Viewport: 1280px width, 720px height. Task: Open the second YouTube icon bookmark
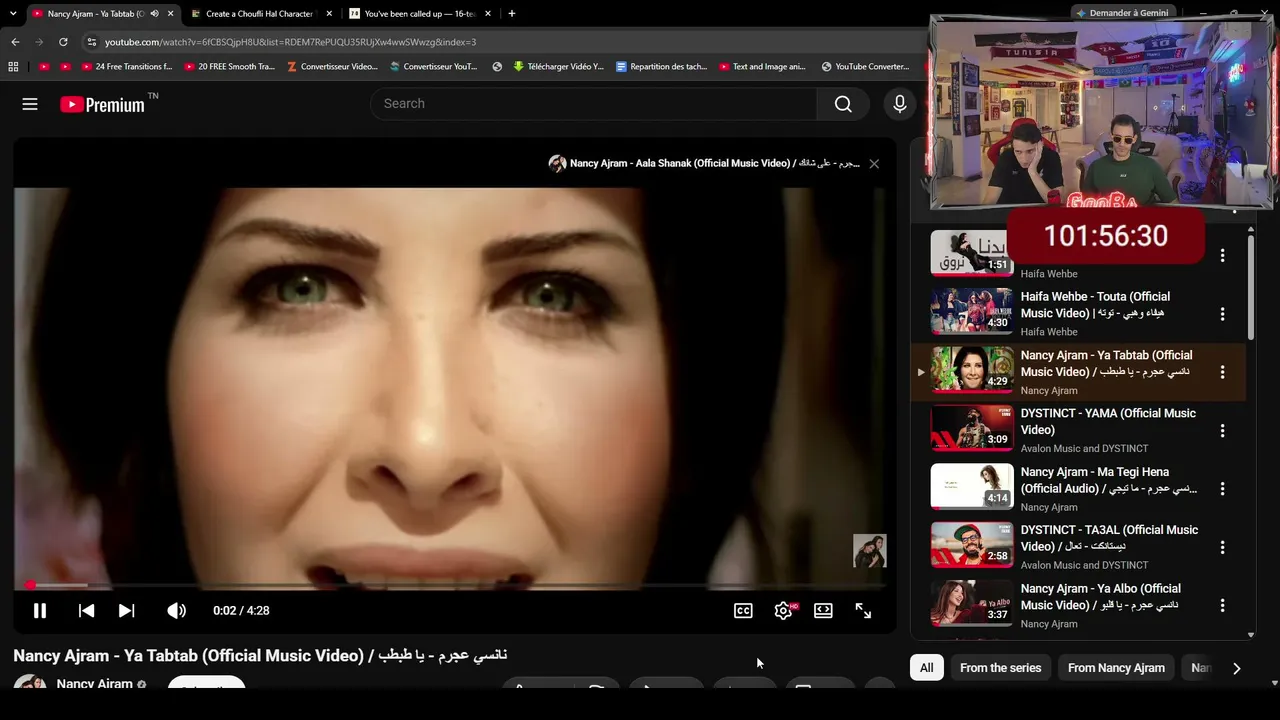pyautogui.click(x=66, y=67)
